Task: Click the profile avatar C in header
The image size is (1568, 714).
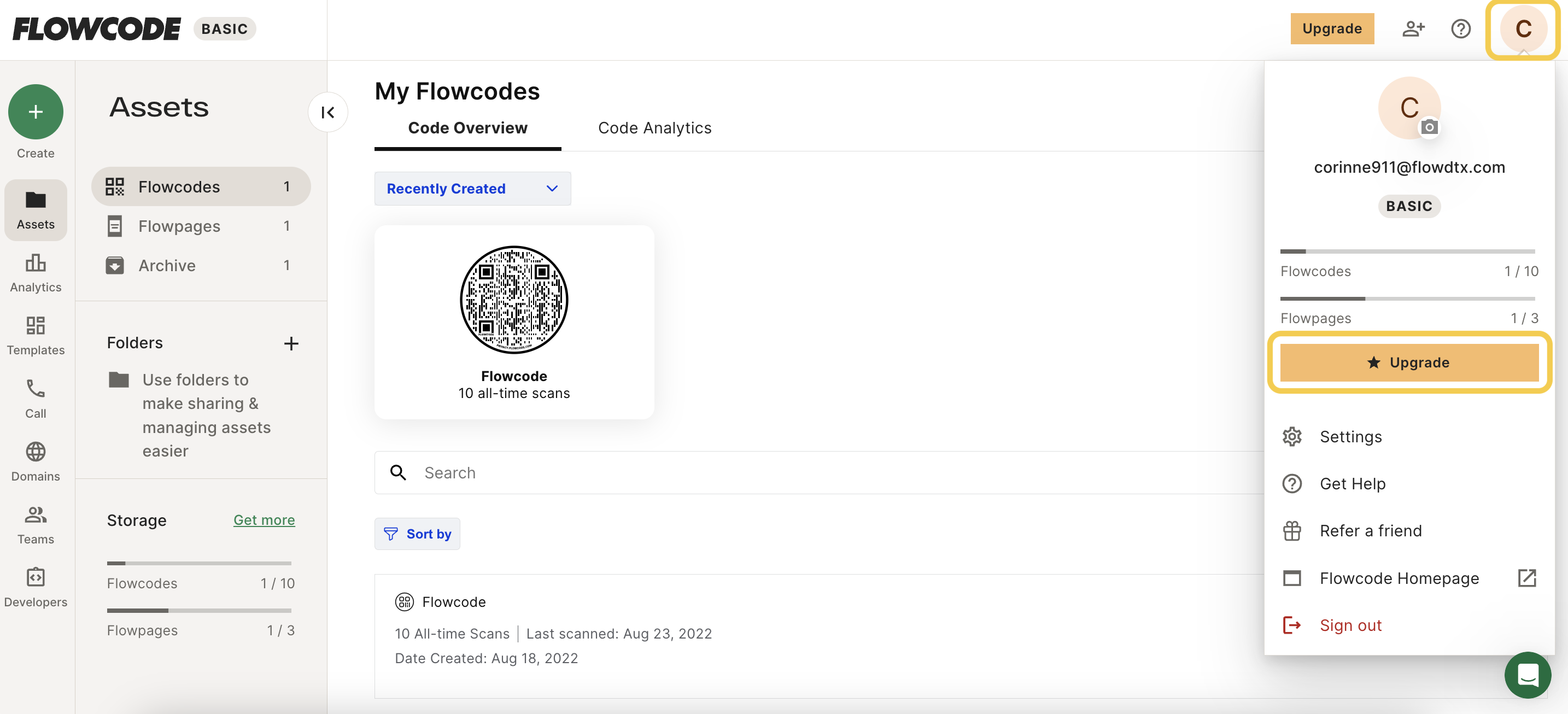Action: pyautogui.click(x=1523, y=28)
